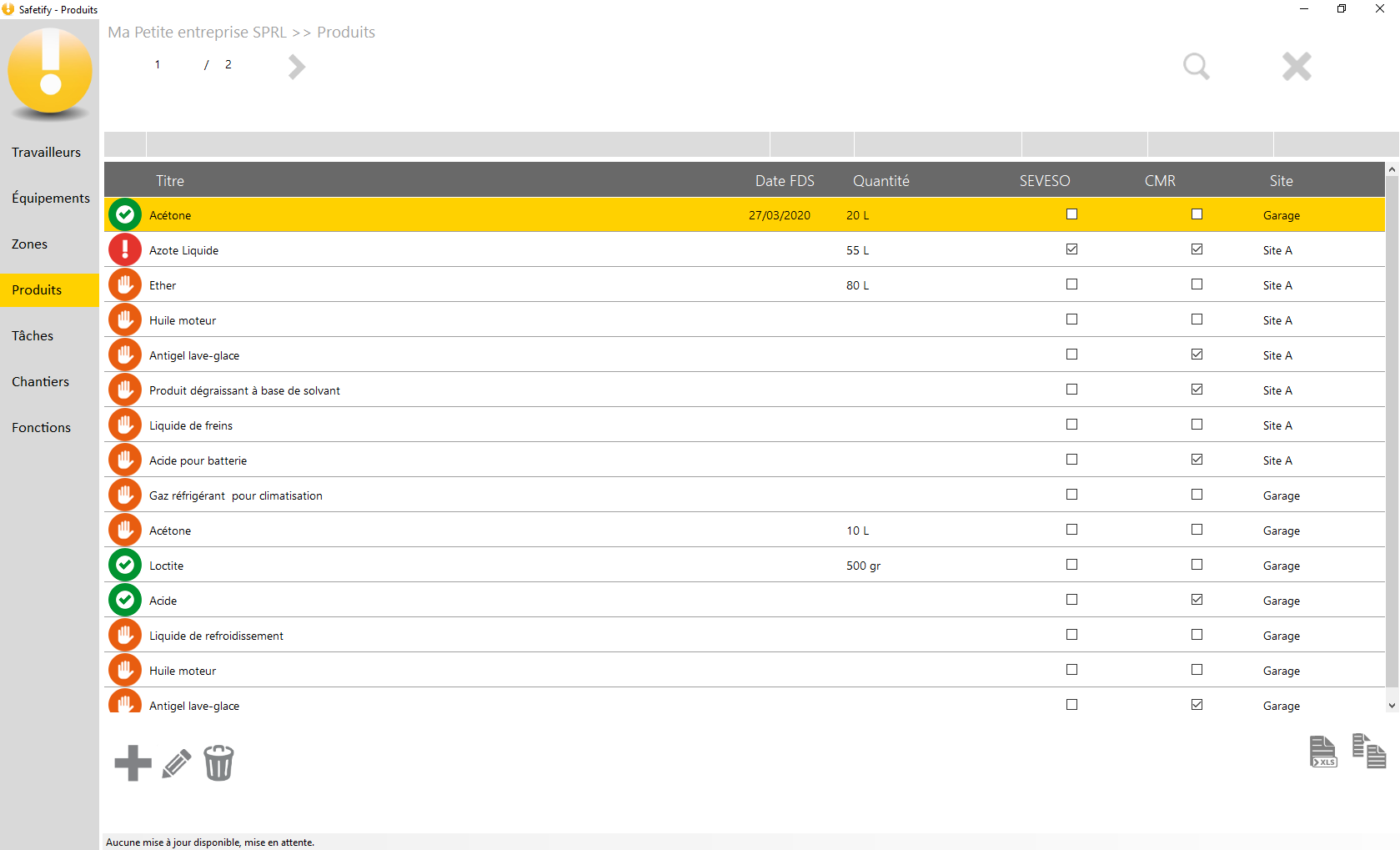The height and width of the screenshot is (850, 1400).
Task: Open Chantiers section
Action: [49, 382]
